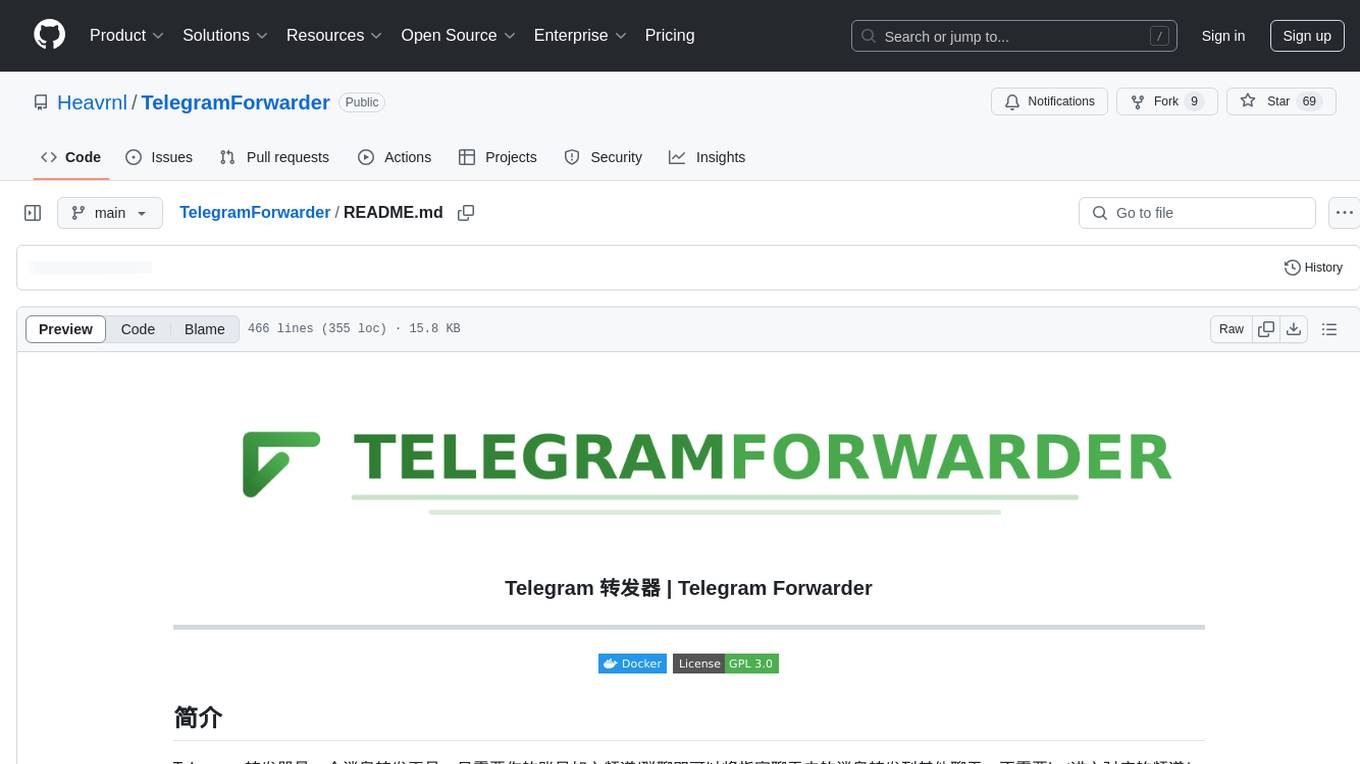Switch to the Pull requests tab
This screenshot has height=764, width=1360.
point(274,157)
